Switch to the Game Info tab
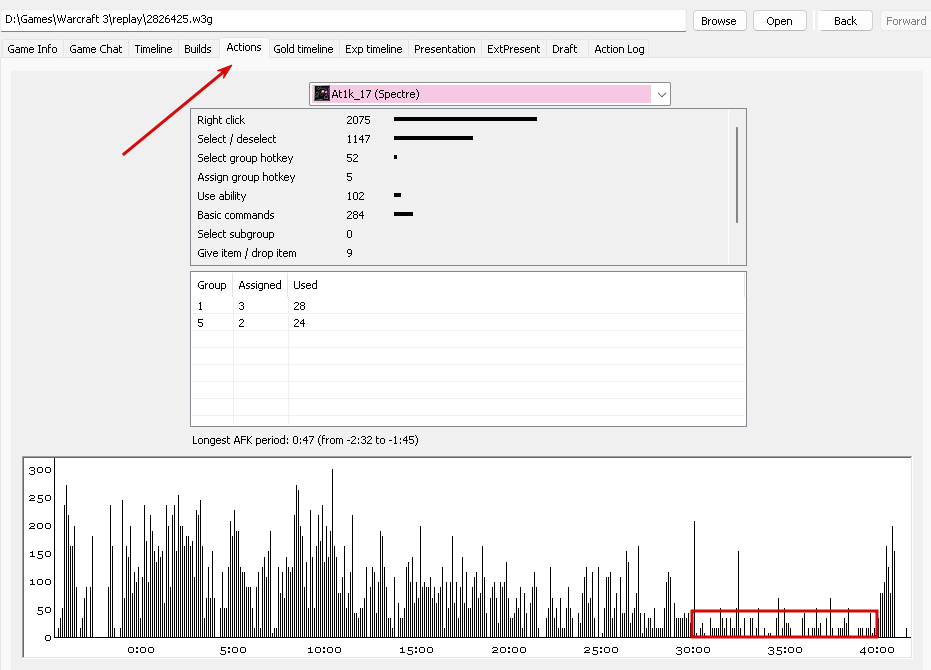Image resolution: width=931 pixels, height=670 pixels. pyautogui.click(x=32, y=49)
